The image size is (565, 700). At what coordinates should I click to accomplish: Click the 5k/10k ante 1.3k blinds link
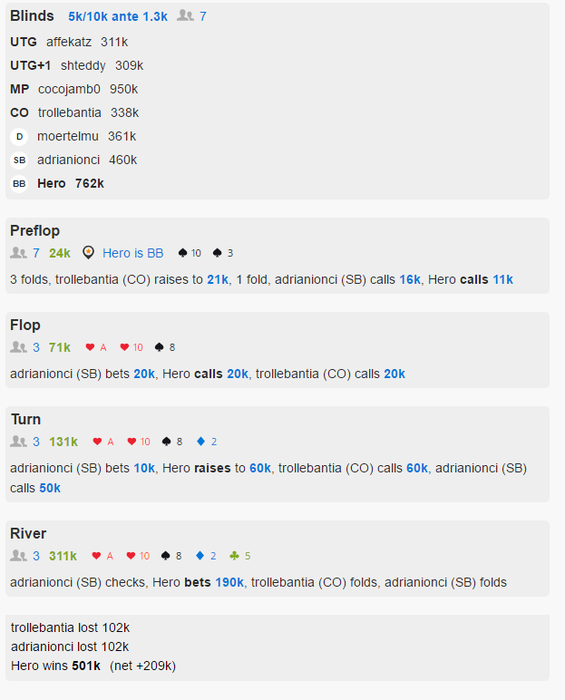point(118,17)
